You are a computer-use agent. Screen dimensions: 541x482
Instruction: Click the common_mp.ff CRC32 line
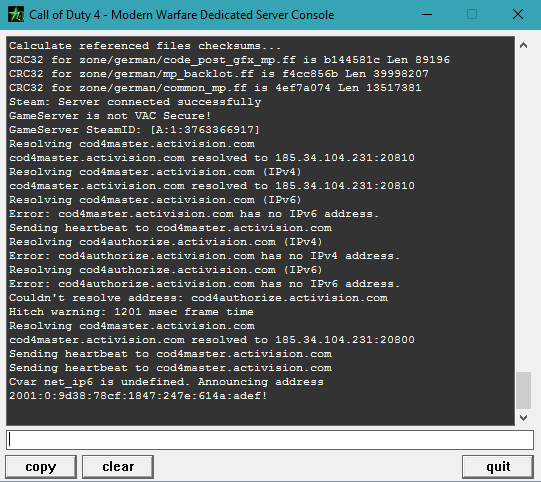[215, 88]
